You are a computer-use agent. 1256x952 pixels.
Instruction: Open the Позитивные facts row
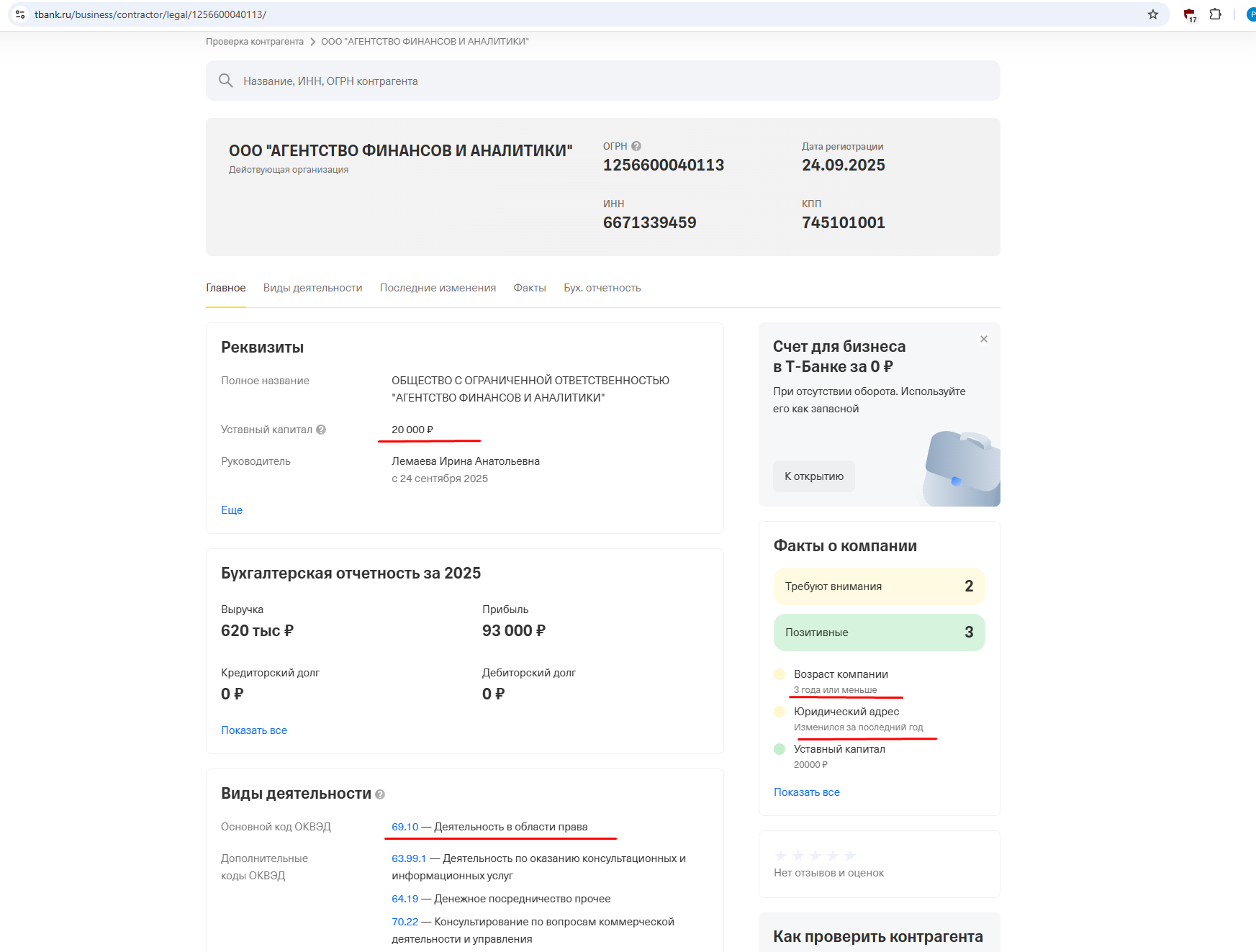[x=880, y=633]
